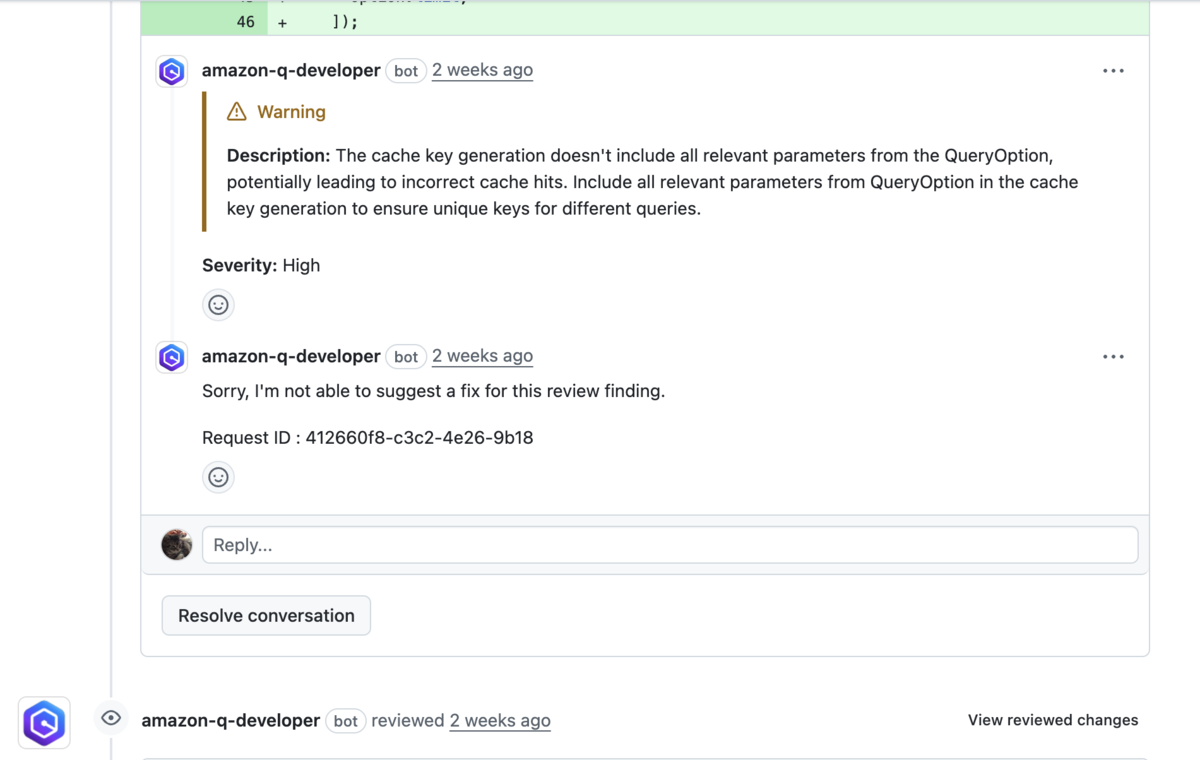Click the Resolve conversation button
Viewport: 1200px width, 760px height.
[265, 615]
